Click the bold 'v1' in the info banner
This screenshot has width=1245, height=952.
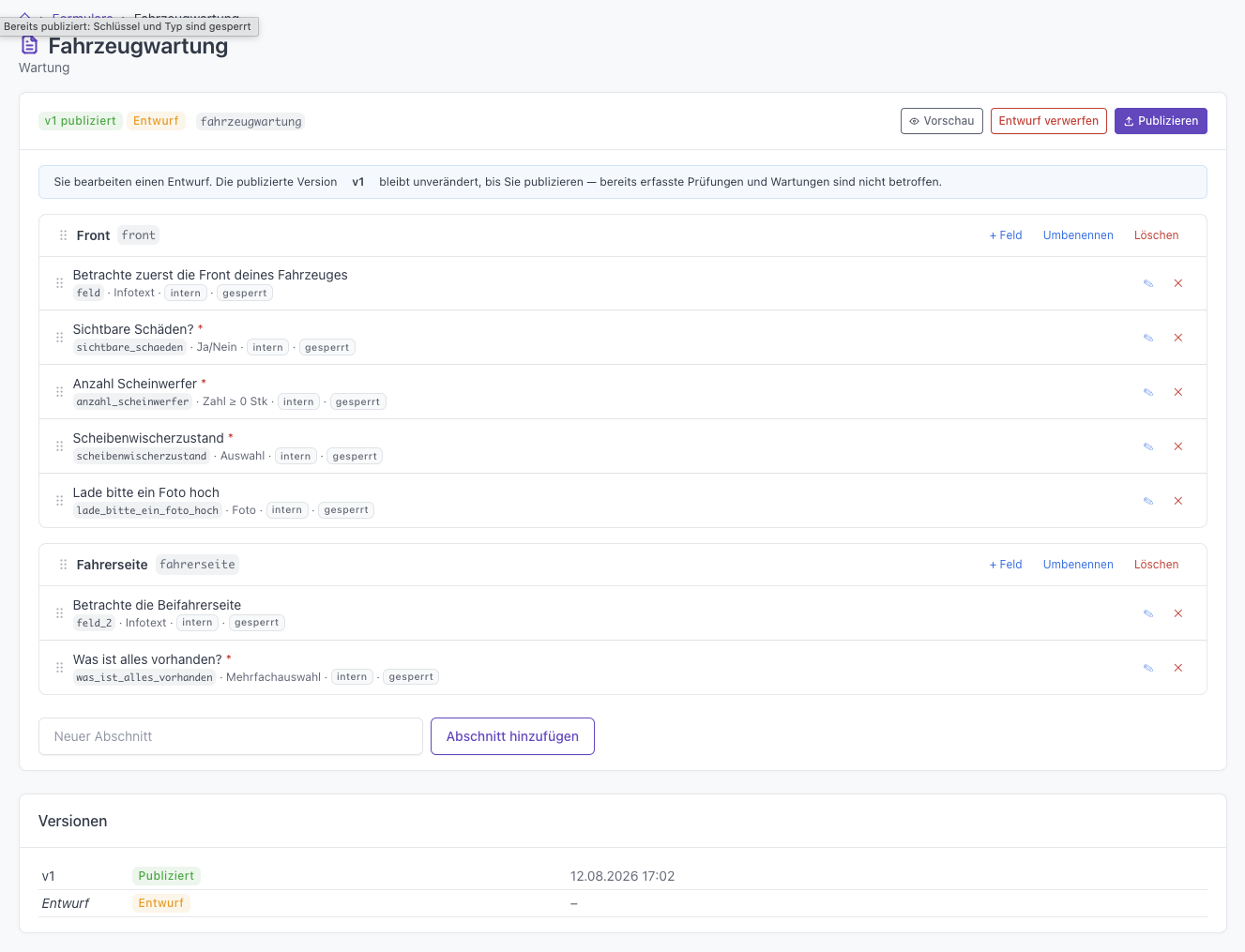click(x=358, y=182)
